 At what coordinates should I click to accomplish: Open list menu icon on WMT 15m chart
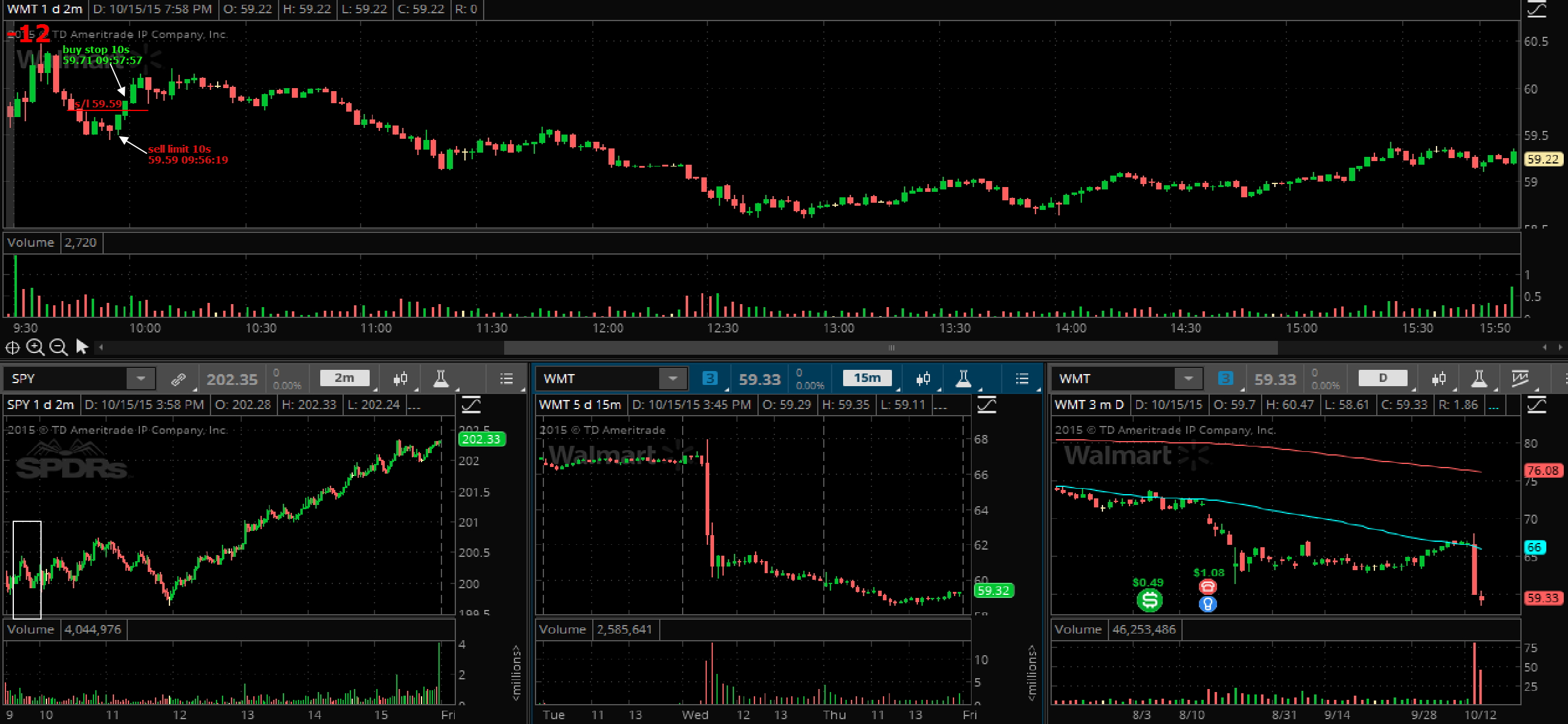coord(1022,379)
